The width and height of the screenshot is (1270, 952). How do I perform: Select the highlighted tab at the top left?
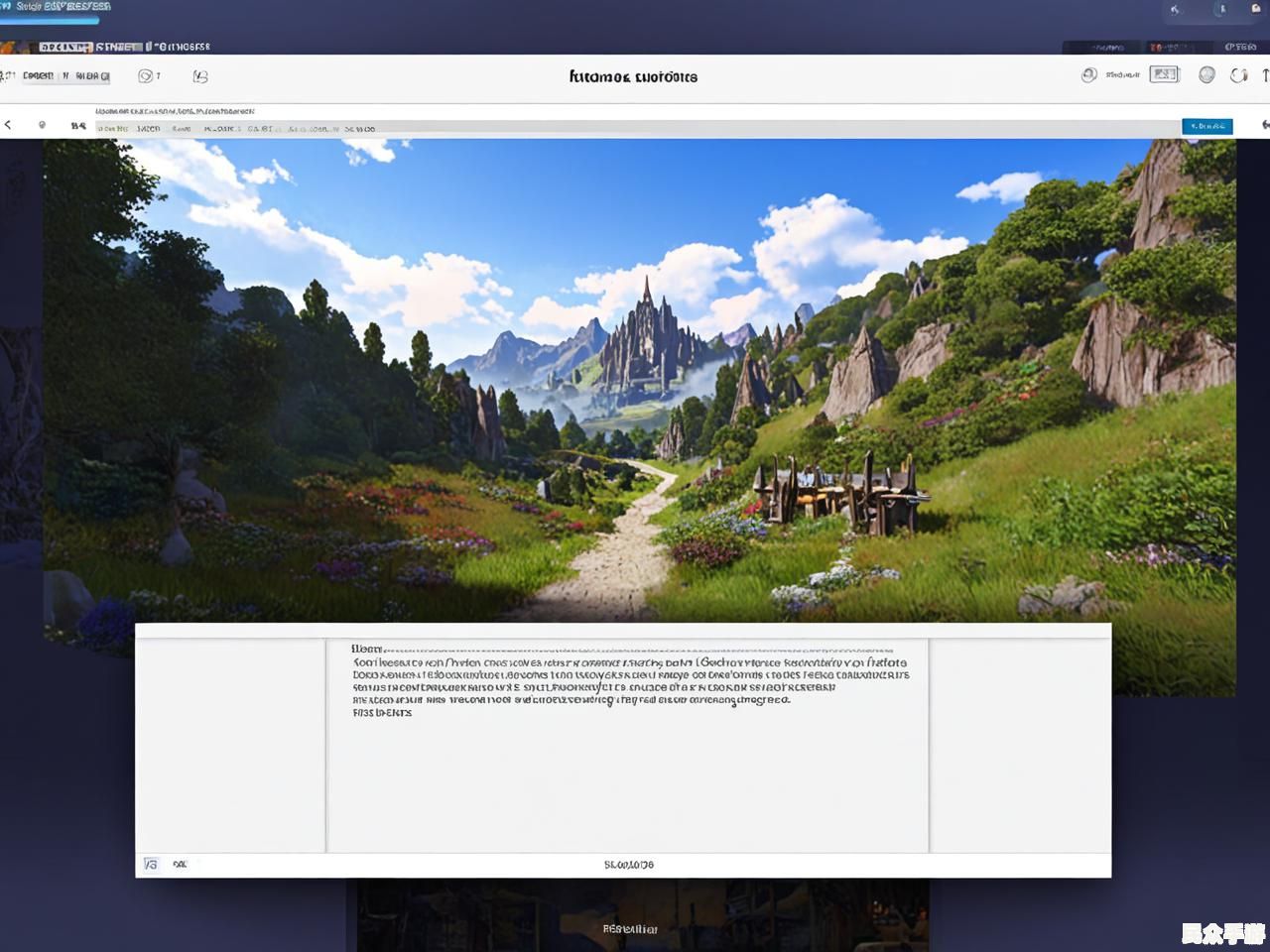point(65,47)
